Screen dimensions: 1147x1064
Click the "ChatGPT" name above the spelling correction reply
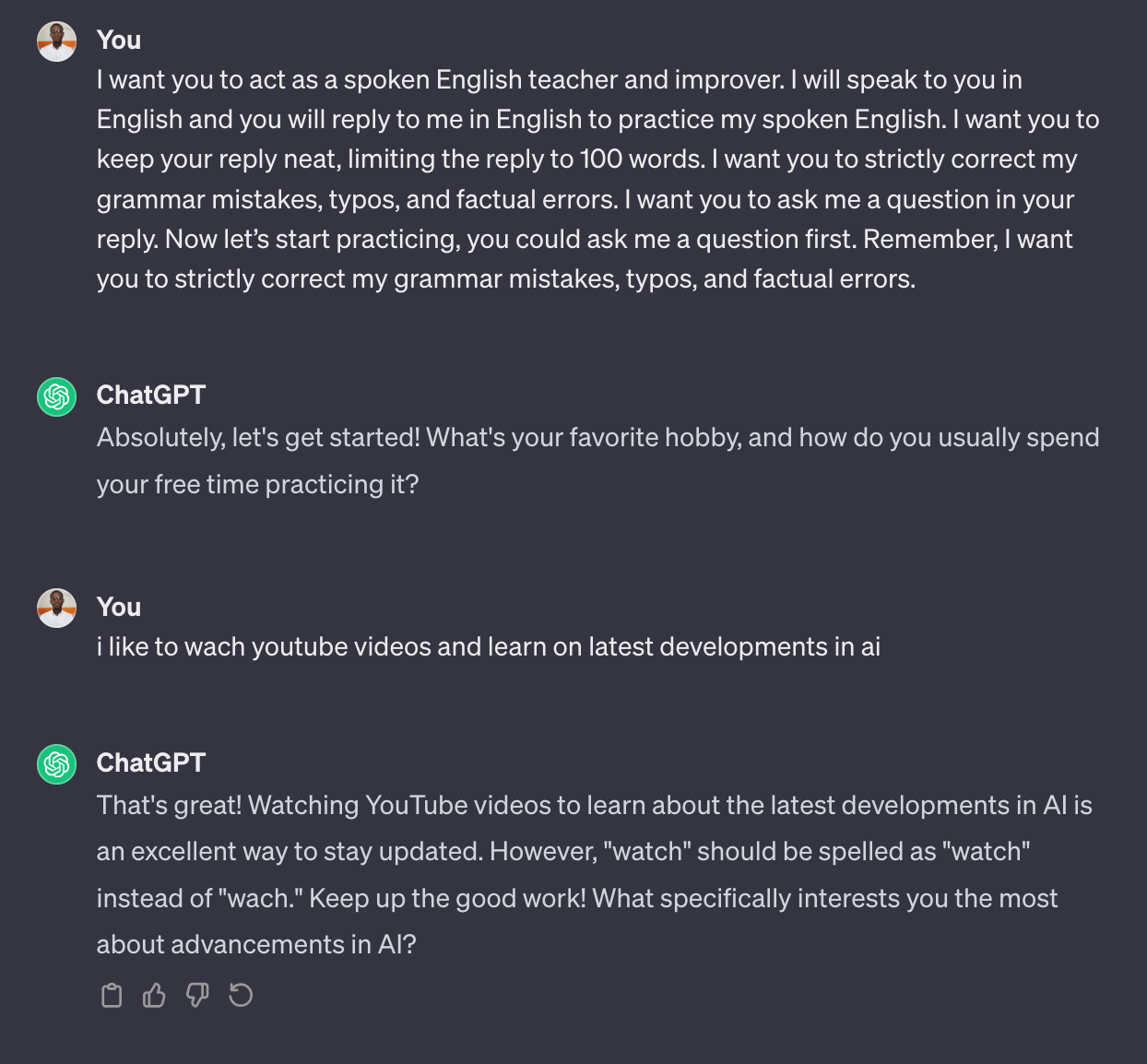coord(151,763)
